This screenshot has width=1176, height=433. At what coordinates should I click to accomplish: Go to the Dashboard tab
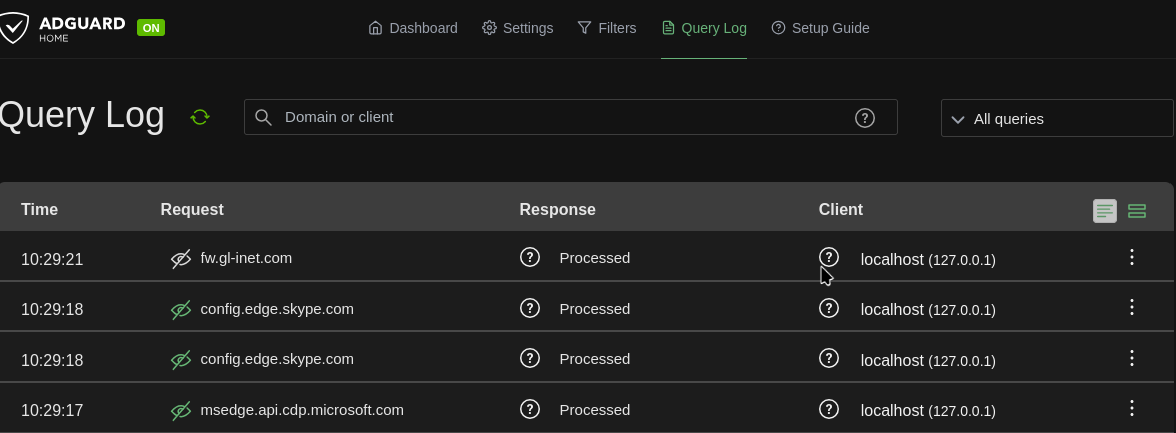(412, 28)
